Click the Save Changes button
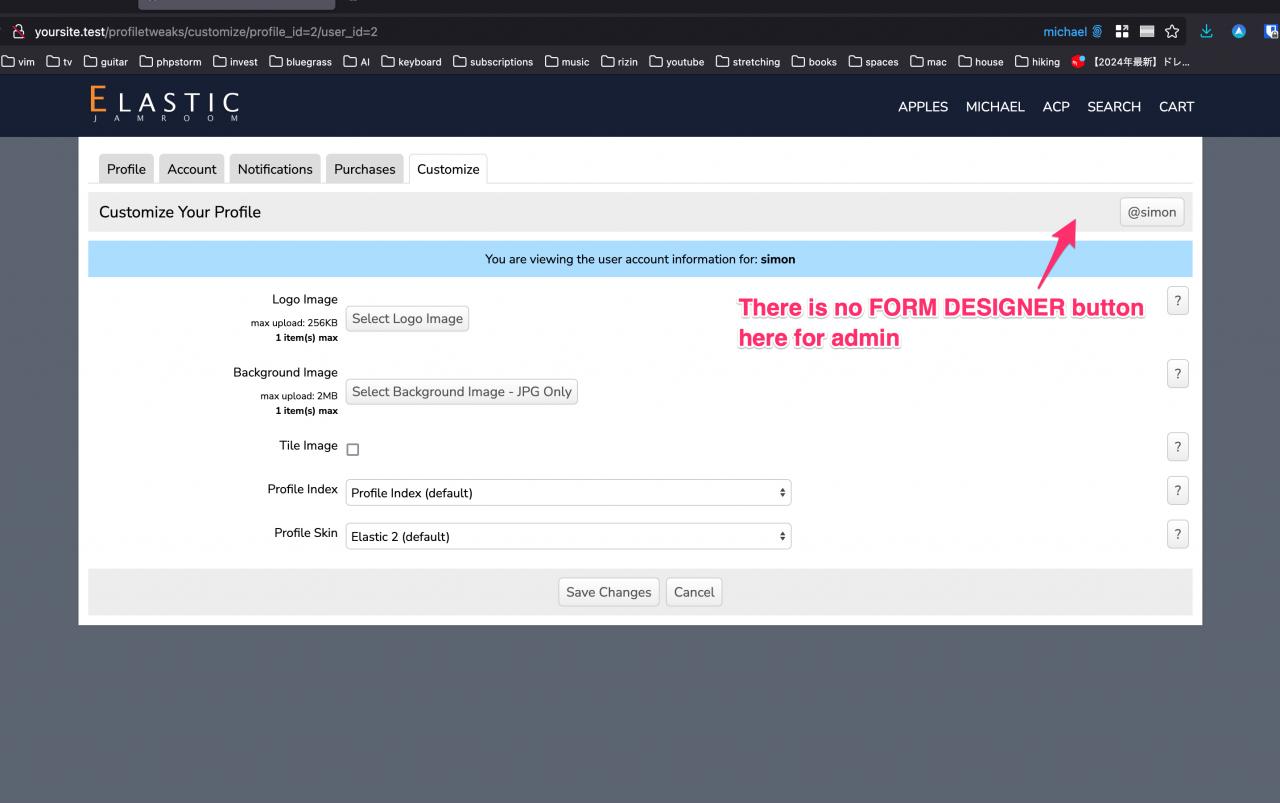1280x803 pixels. 609,592
